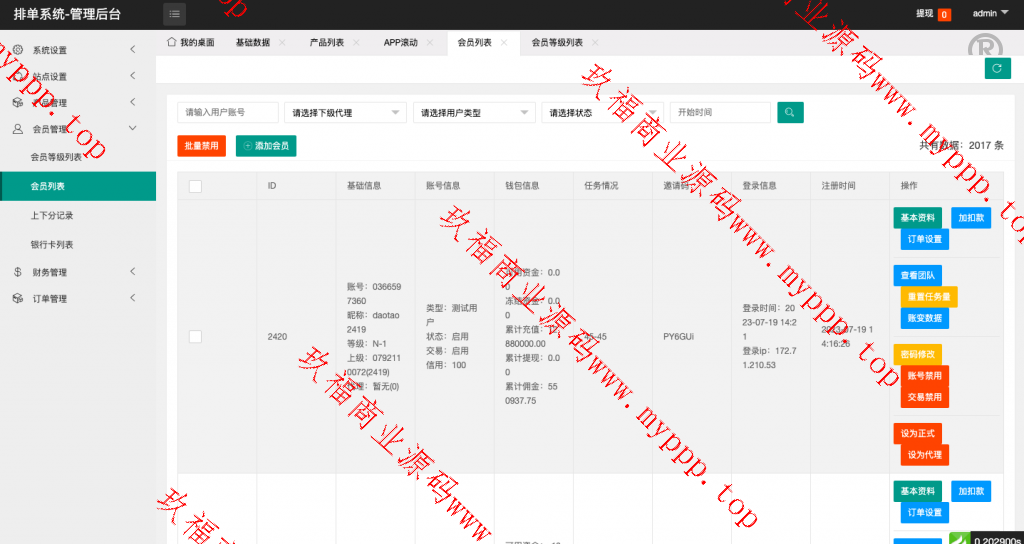Screen dimensions: 1024x544
Task: Click the green refresh icon button
Action: (x=996, y=68)
